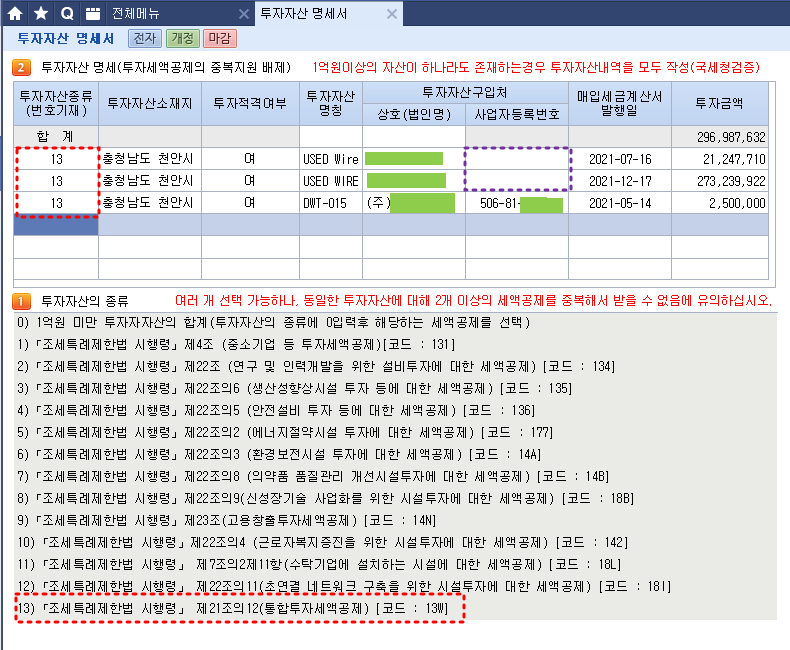
Task: Click item 7) 제22조의8 의약품 품질관리
Action: 313,477
